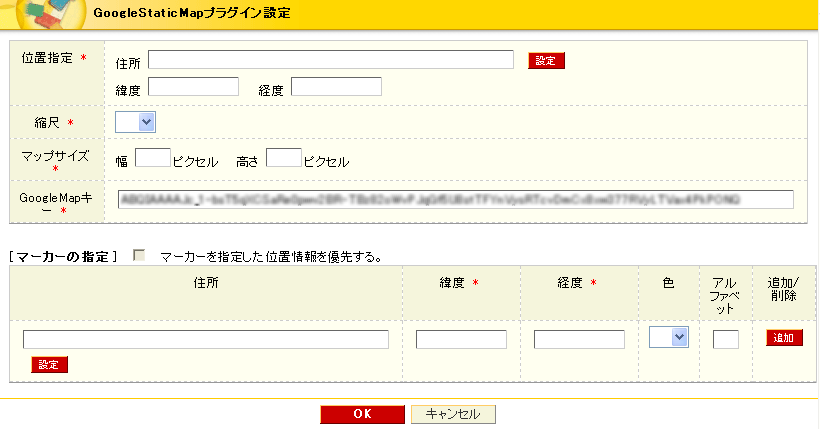The image size is (820, 429).
Task: Click the 設定 button under marker address
Action: click(49, 365)
